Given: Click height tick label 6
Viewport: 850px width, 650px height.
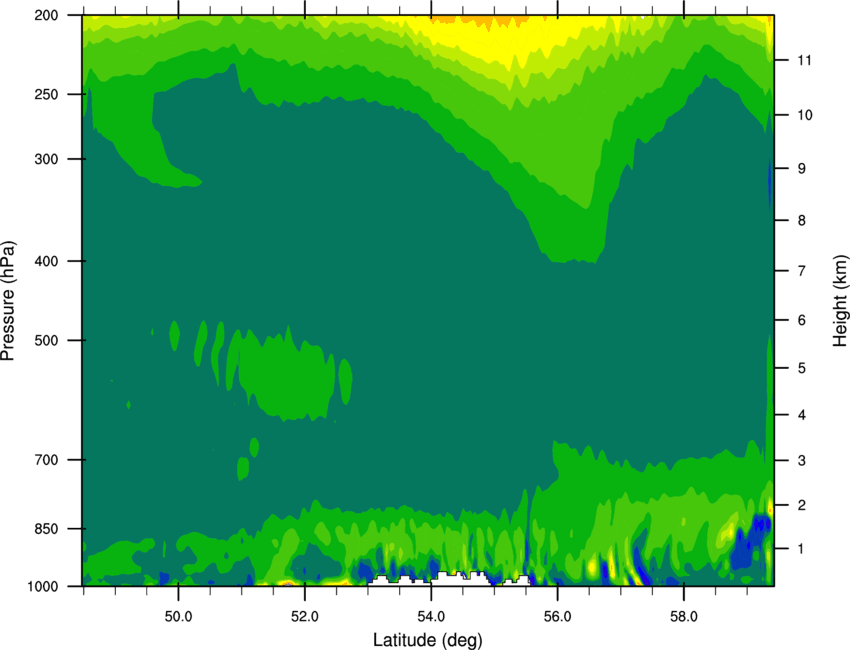Looking at the screenshot, I should (802, 320).
